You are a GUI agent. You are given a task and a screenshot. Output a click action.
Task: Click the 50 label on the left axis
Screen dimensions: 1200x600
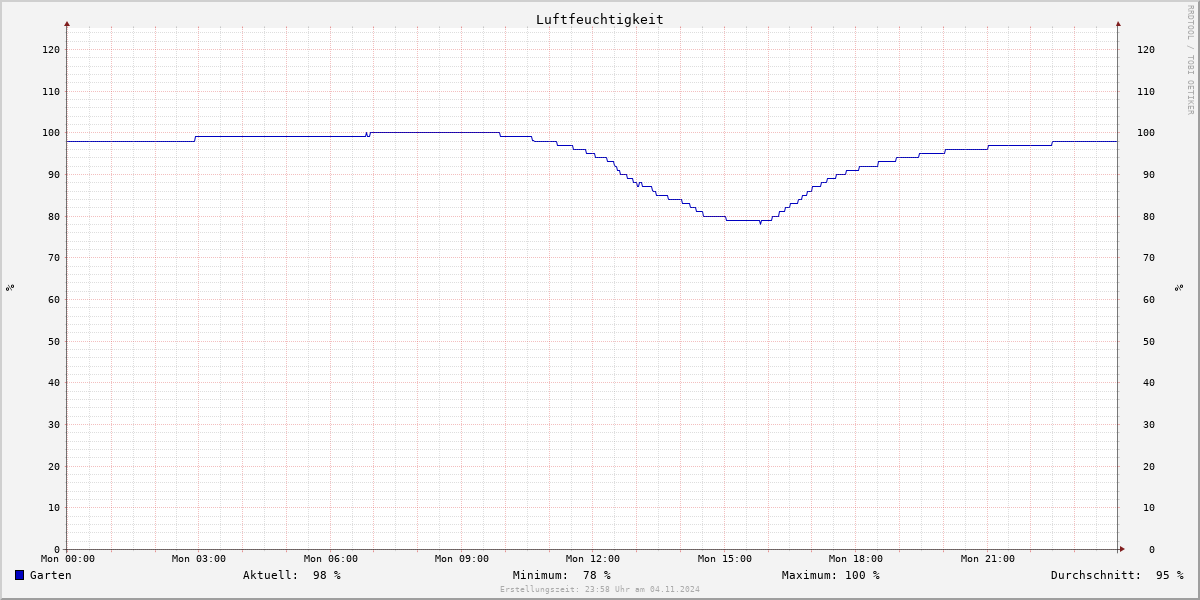tap(54, 341)
